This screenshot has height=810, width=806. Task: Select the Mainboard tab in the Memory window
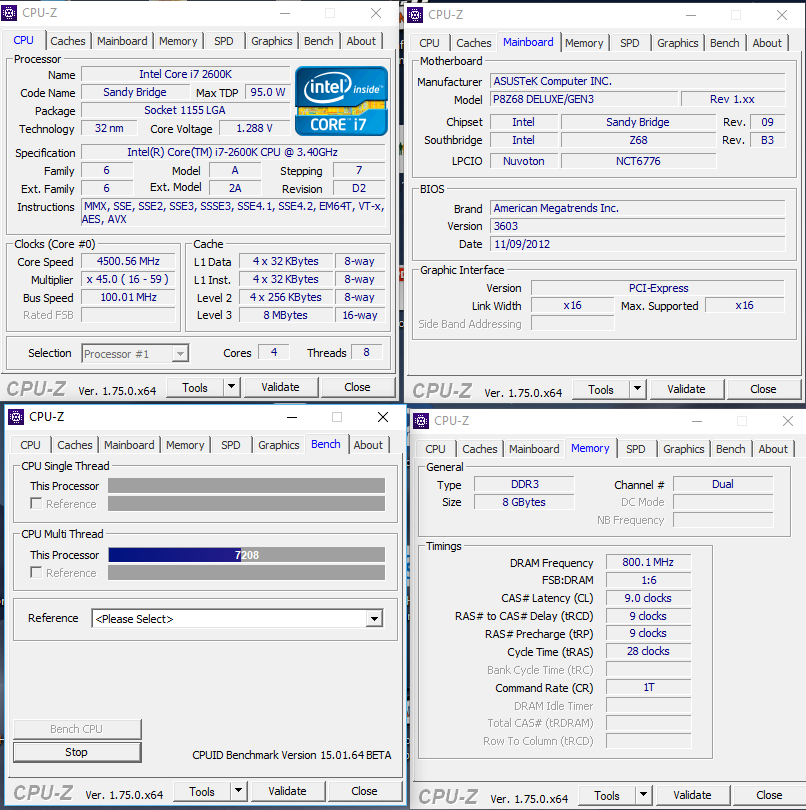pyautogui.click(x=534, y=449)
